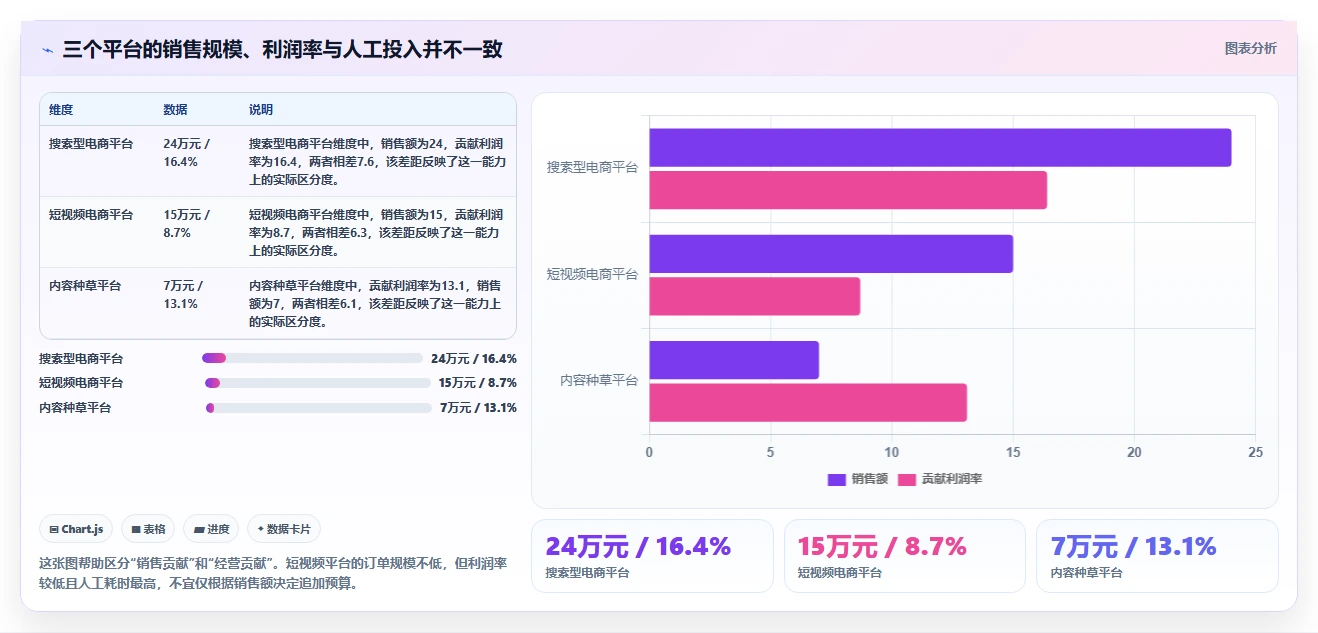This screenshot has height=633, width=1318.
Task: Click the pink 贡献利润率 bar for 内容种草平台
Action: tap(808, 402)
